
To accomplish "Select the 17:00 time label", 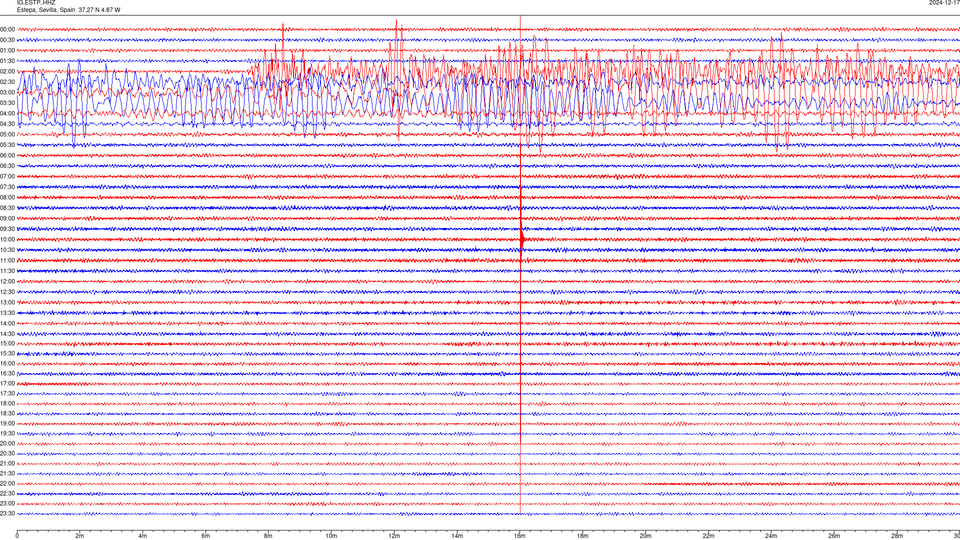I will (x=7, y=383).
